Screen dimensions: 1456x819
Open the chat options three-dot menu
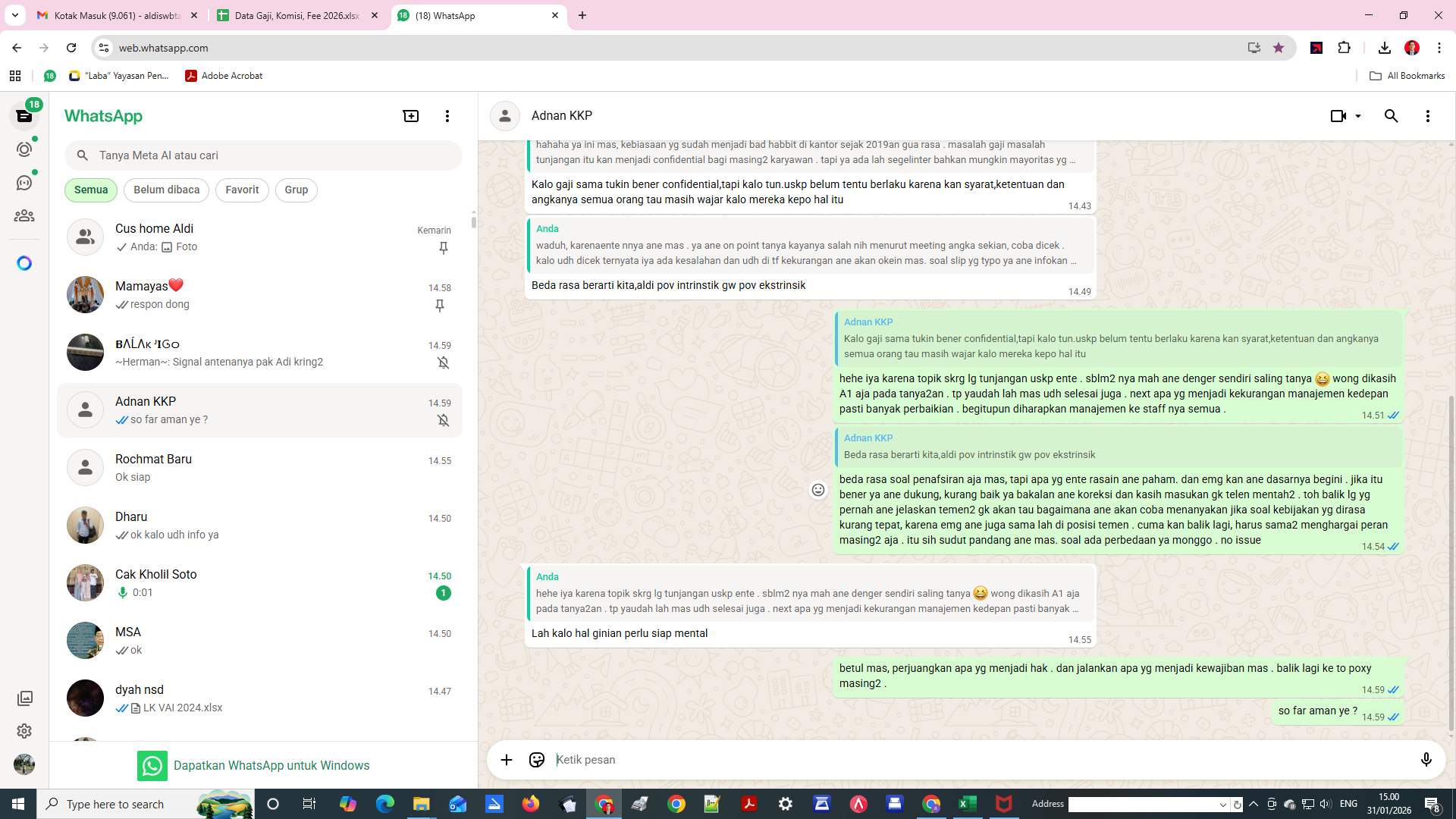tap(1428, 115)
